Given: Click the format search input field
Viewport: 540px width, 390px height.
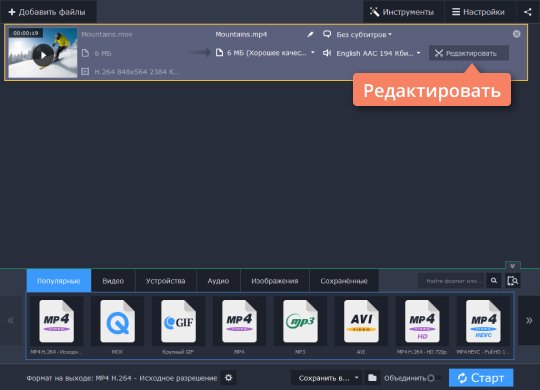Looking at the screenshot, I should [451, 281].
